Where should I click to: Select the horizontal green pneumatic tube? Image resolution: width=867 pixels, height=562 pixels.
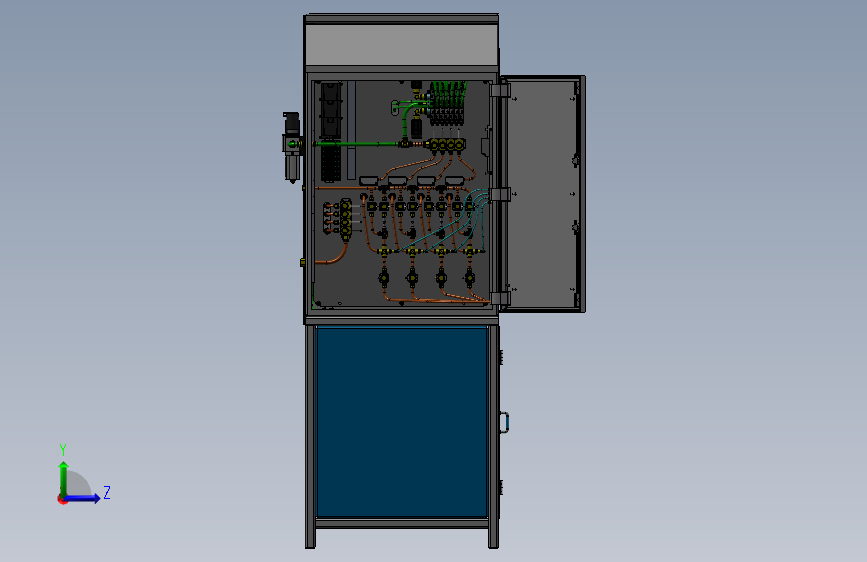tap(359, 144)
